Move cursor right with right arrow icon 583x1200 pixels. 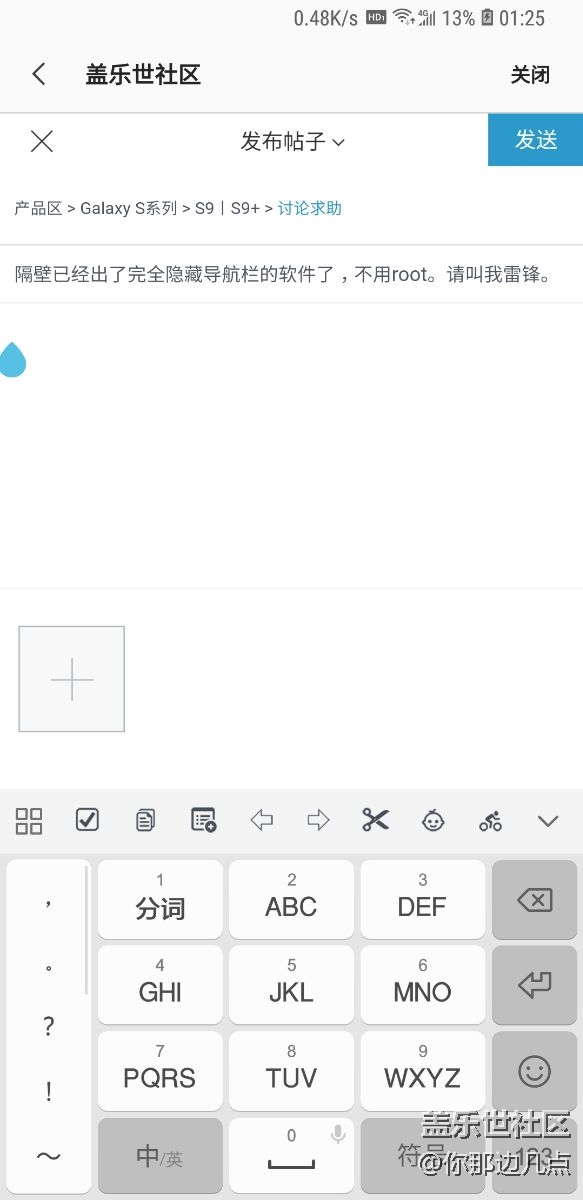318,821
